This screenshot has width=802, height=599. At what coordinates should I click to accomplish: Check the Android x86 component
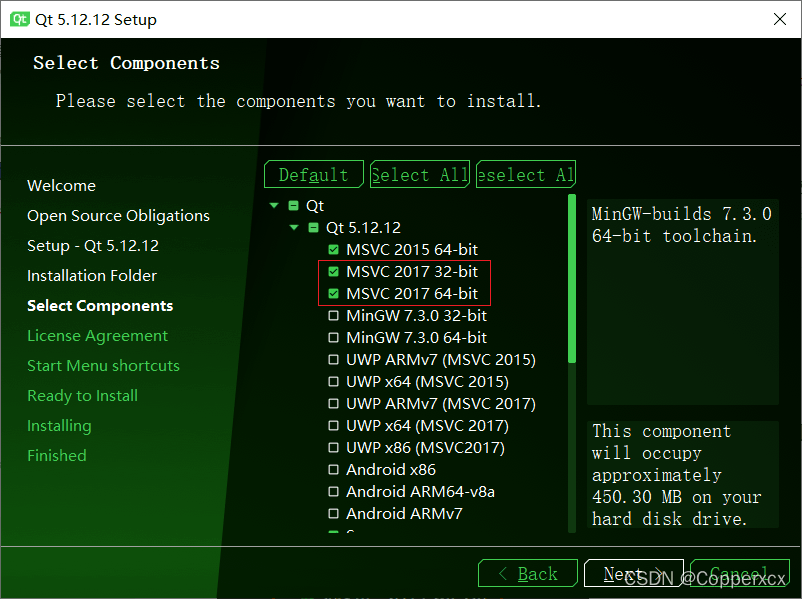(x=333, y=470)
